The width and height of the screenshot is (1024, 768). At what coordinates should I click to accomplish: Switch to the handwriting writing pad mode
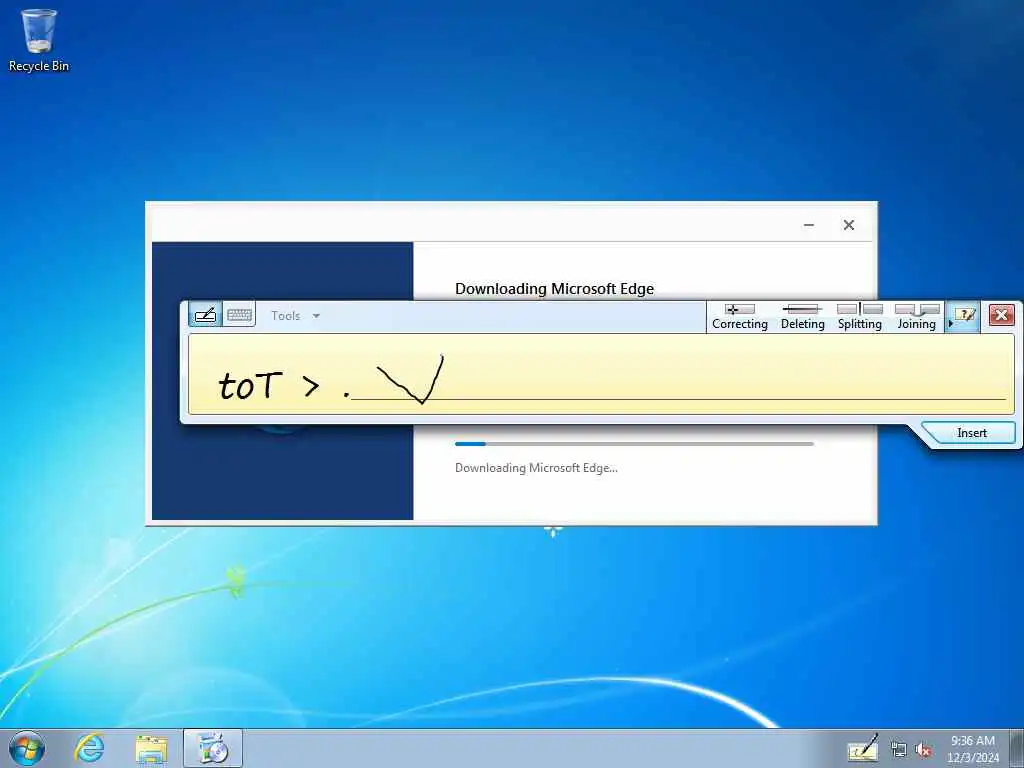[206, 315]
